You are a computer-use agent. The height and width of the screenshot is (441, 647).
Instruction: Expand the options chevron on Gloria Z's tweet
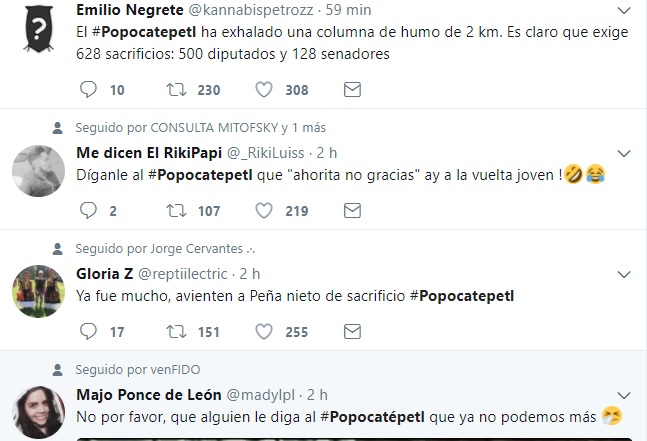pyautogui.click(x=625, y=274)
